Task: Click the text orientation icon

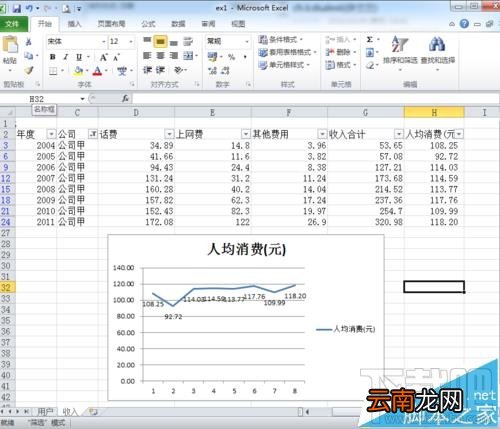Action: coord(179,70)
